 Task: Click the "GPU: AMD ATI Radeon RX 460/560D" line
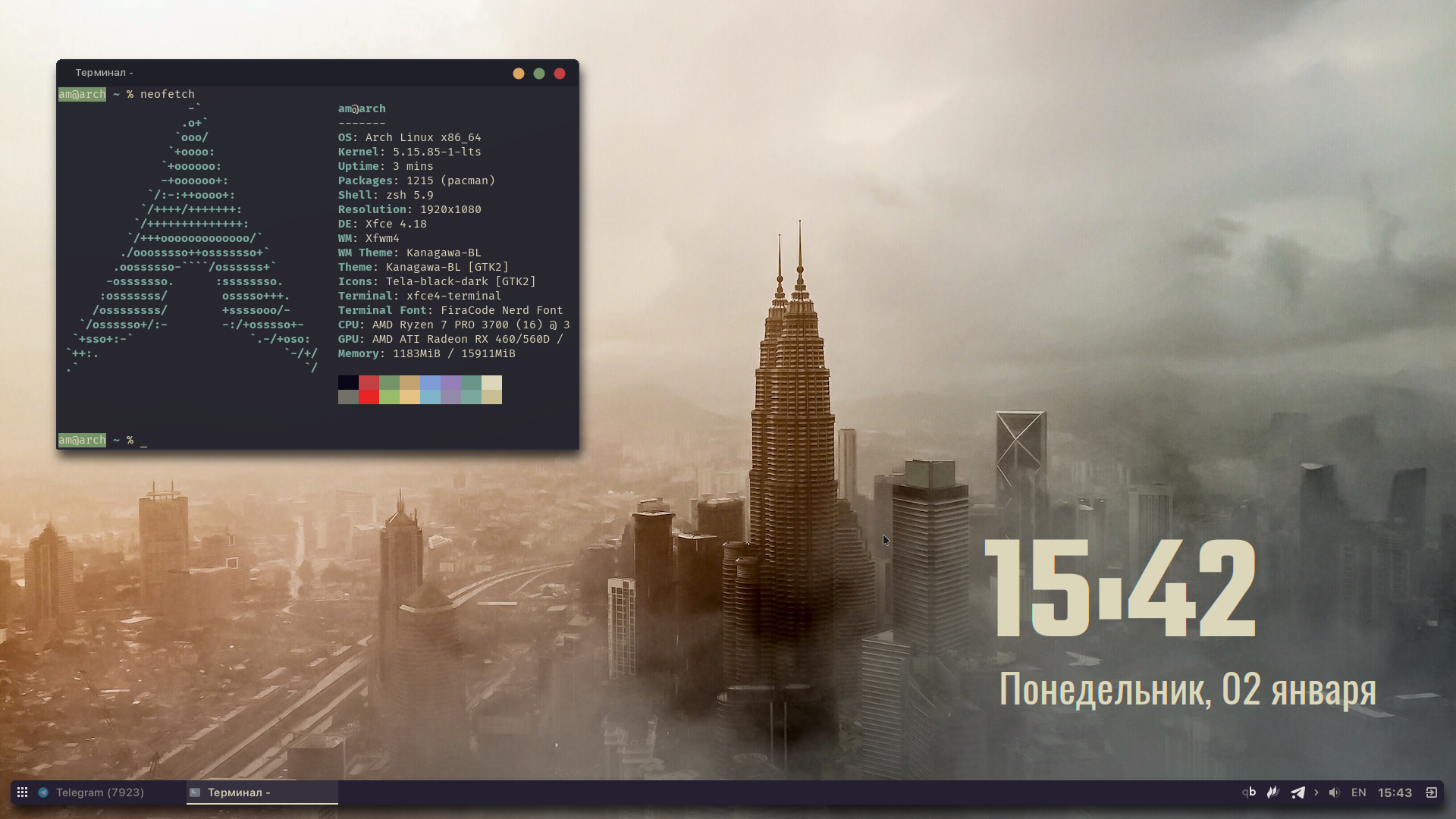(450, 339)
